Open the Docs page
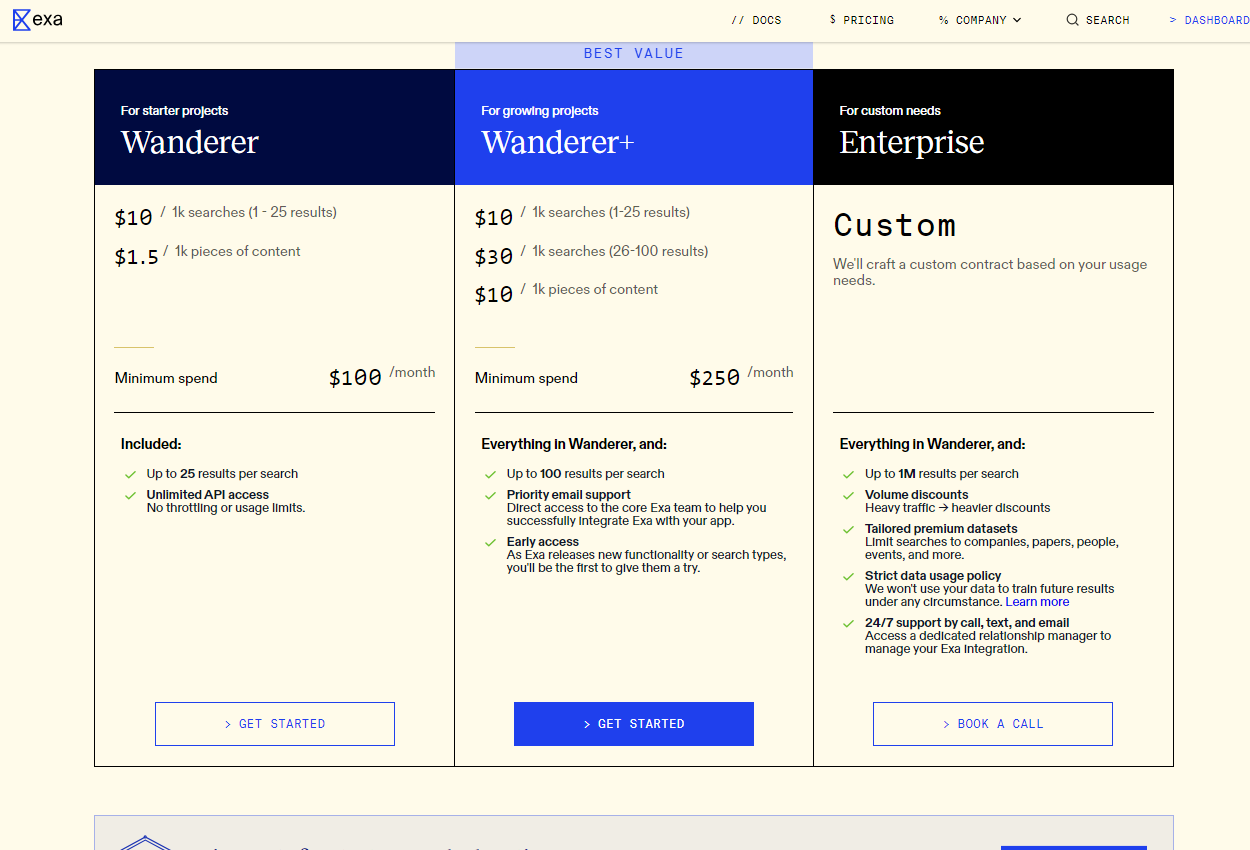 (x=757, y=20)
